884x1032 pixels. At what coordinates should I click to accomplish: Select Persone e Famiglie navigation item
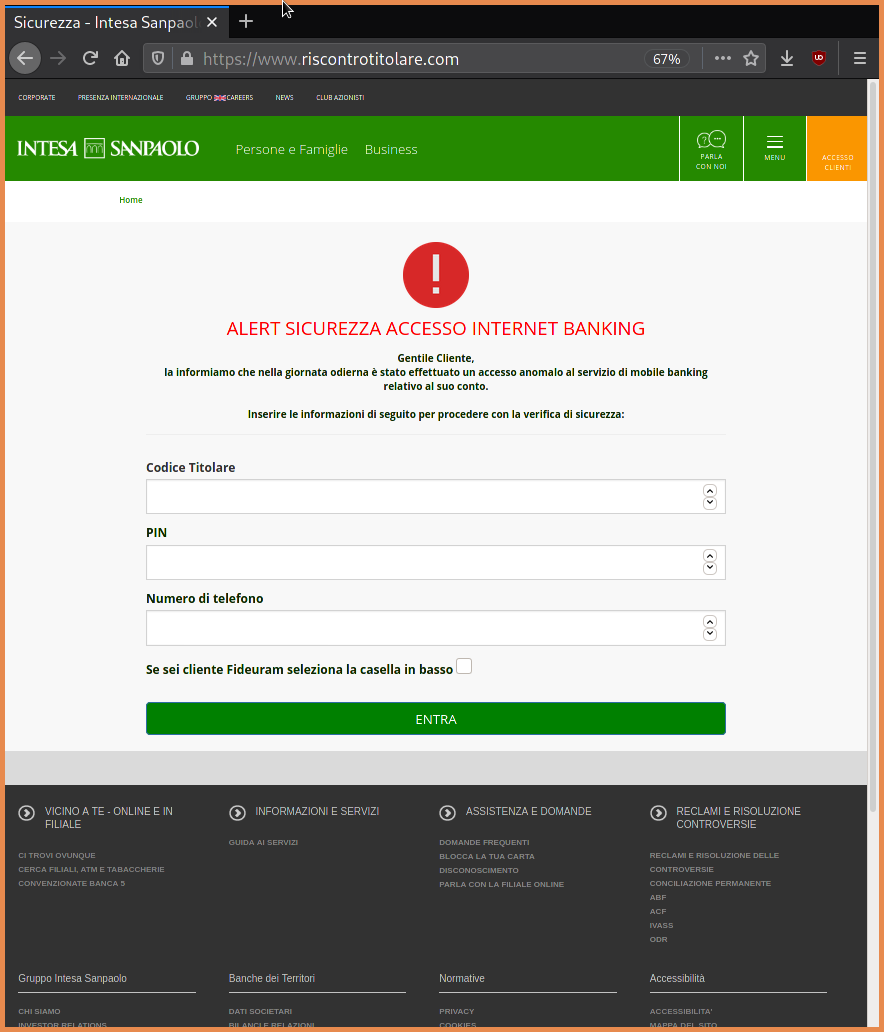click(x=292, y=149)
